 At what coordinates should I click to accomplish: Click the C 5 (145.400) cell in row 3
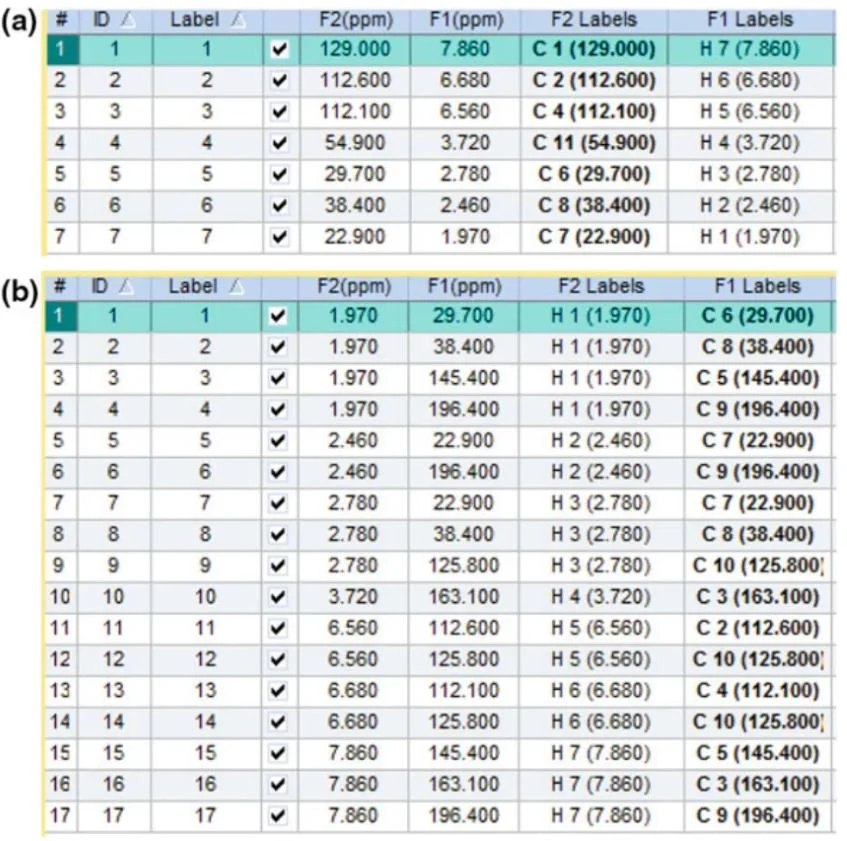[x=757, y=378]
